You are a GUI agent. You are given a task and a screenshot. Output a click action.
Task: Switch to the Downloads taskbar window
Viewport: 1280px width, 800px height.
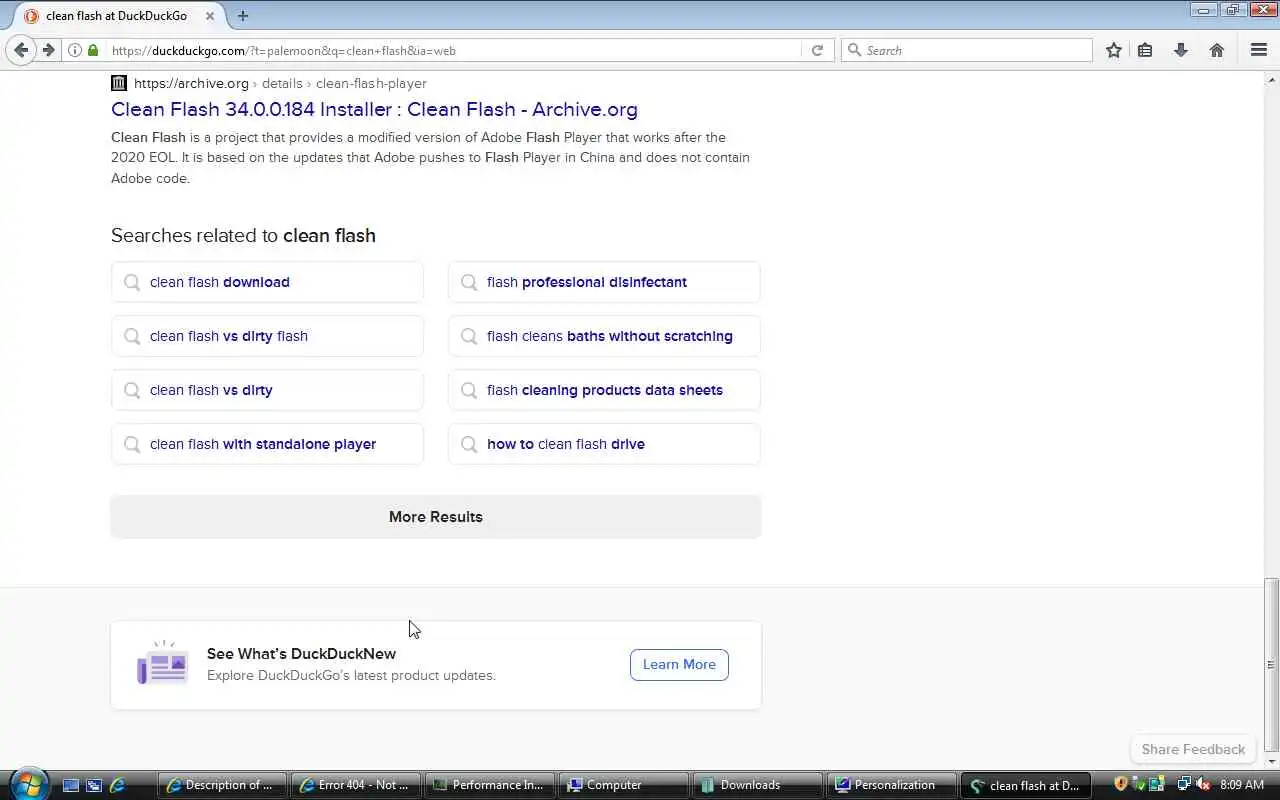click(x=758, y=785)
